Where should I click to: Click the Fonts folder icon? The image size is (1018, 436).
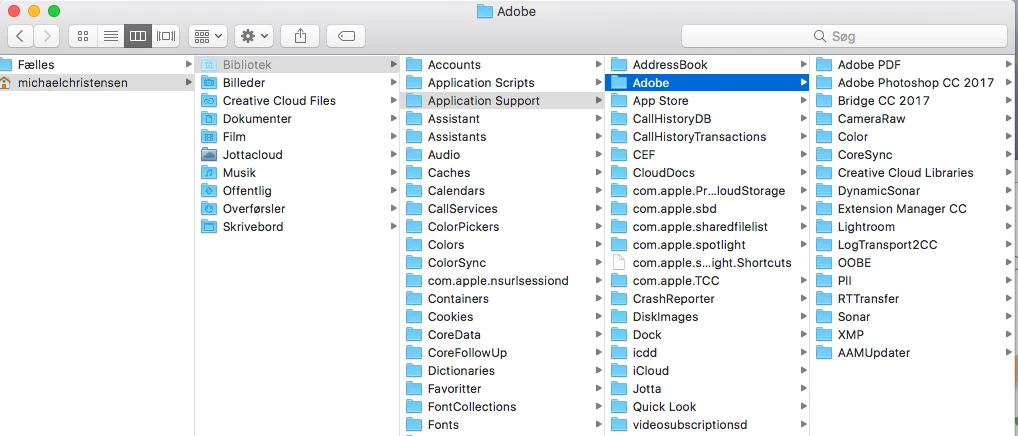pos(414,425)
